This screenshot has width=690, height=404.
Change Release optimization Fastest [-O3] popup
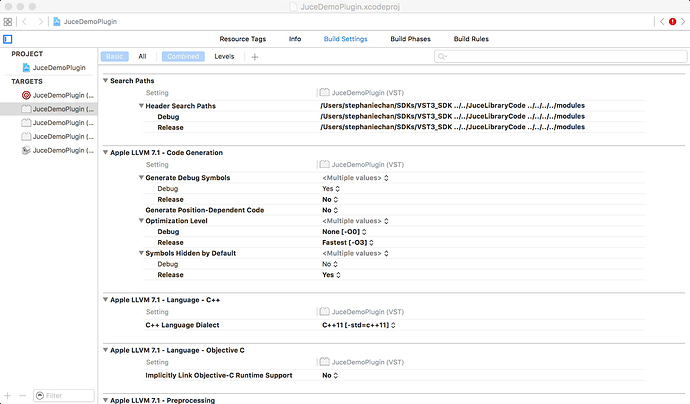click(x=348, y=242)
